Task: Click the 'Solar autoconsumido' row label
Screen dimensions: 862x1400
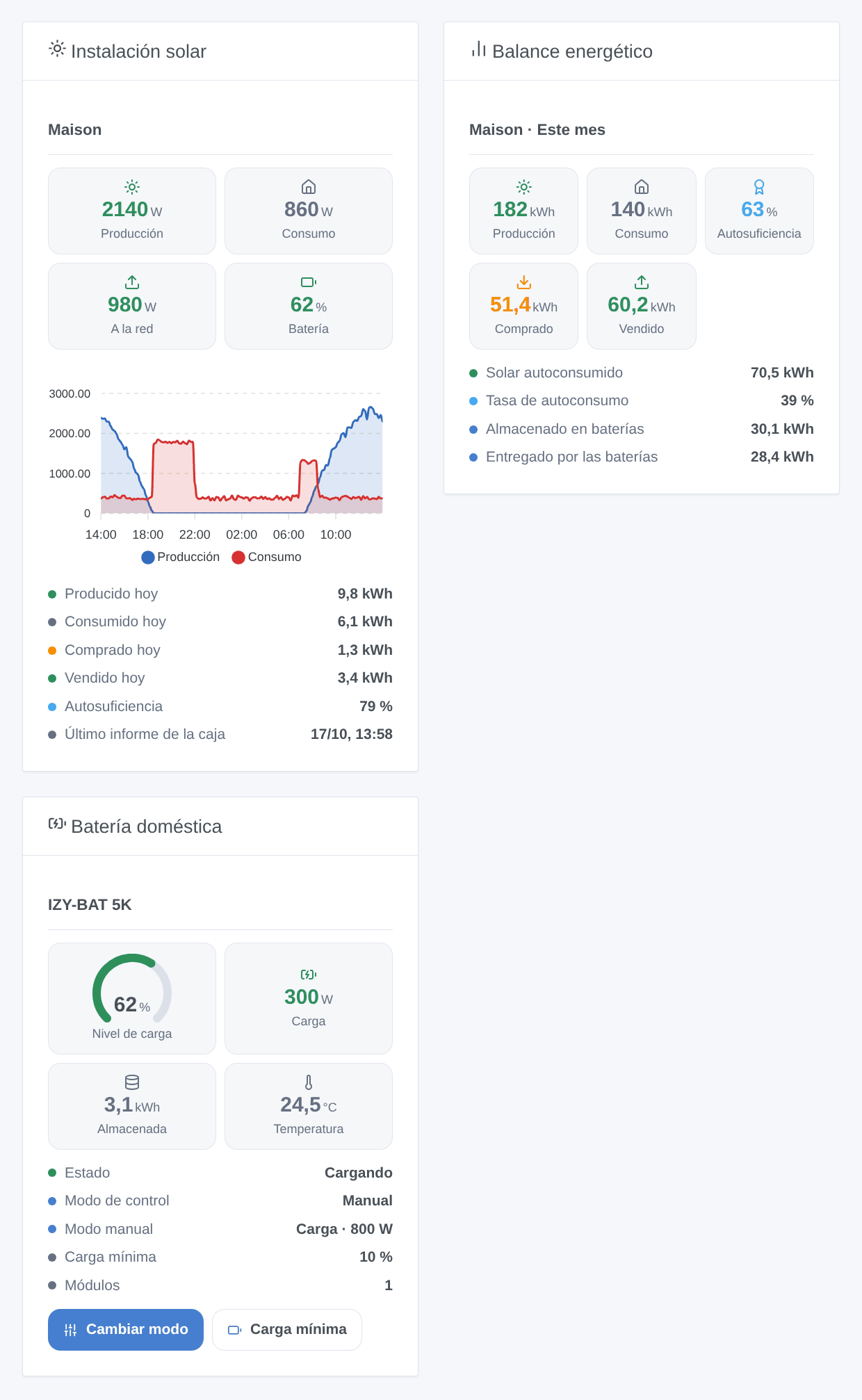Action: point(554,373)
